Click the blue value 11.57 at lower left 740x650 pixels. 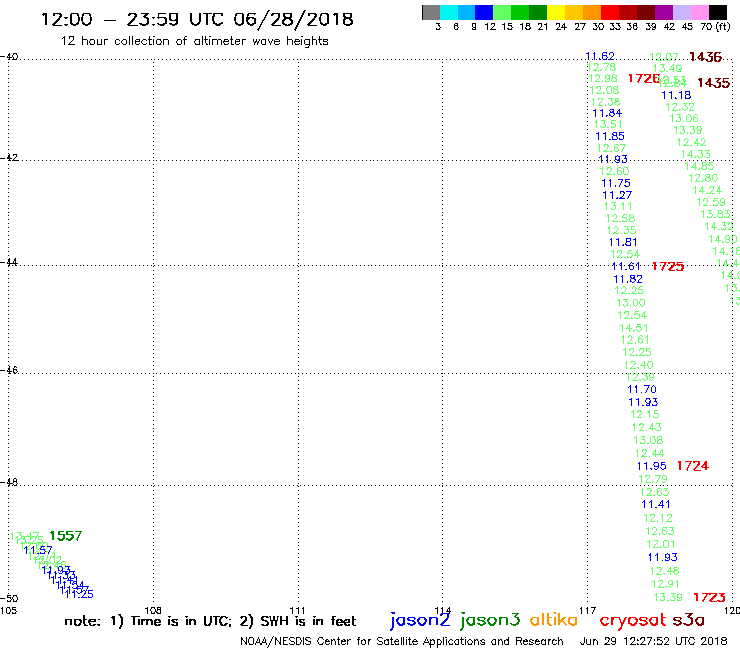pos(38,550)
